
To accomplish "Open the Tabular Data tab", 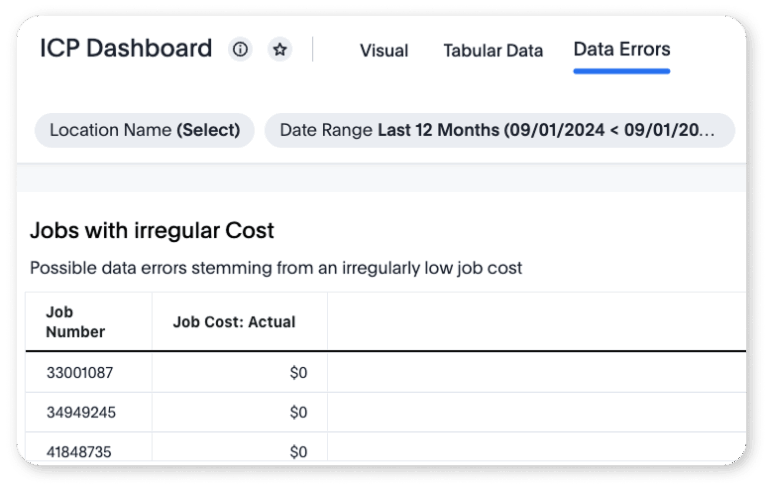I will click(x=493, y=50).
